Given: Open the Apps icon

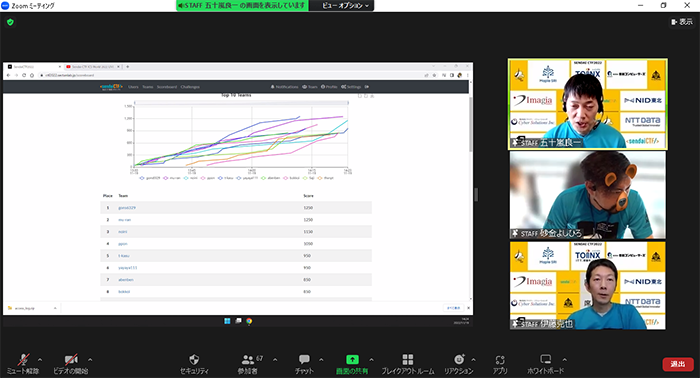Looking at the screenshot, I should (500, 360).
